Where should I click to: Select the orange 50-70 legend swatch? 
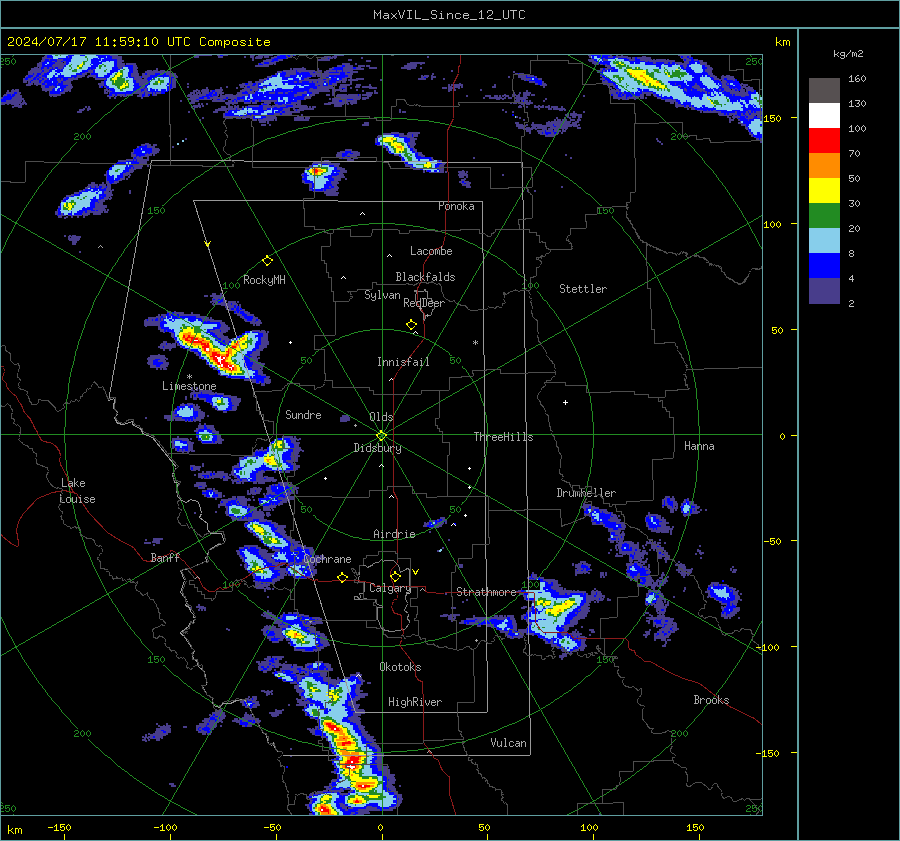[824, 165]
